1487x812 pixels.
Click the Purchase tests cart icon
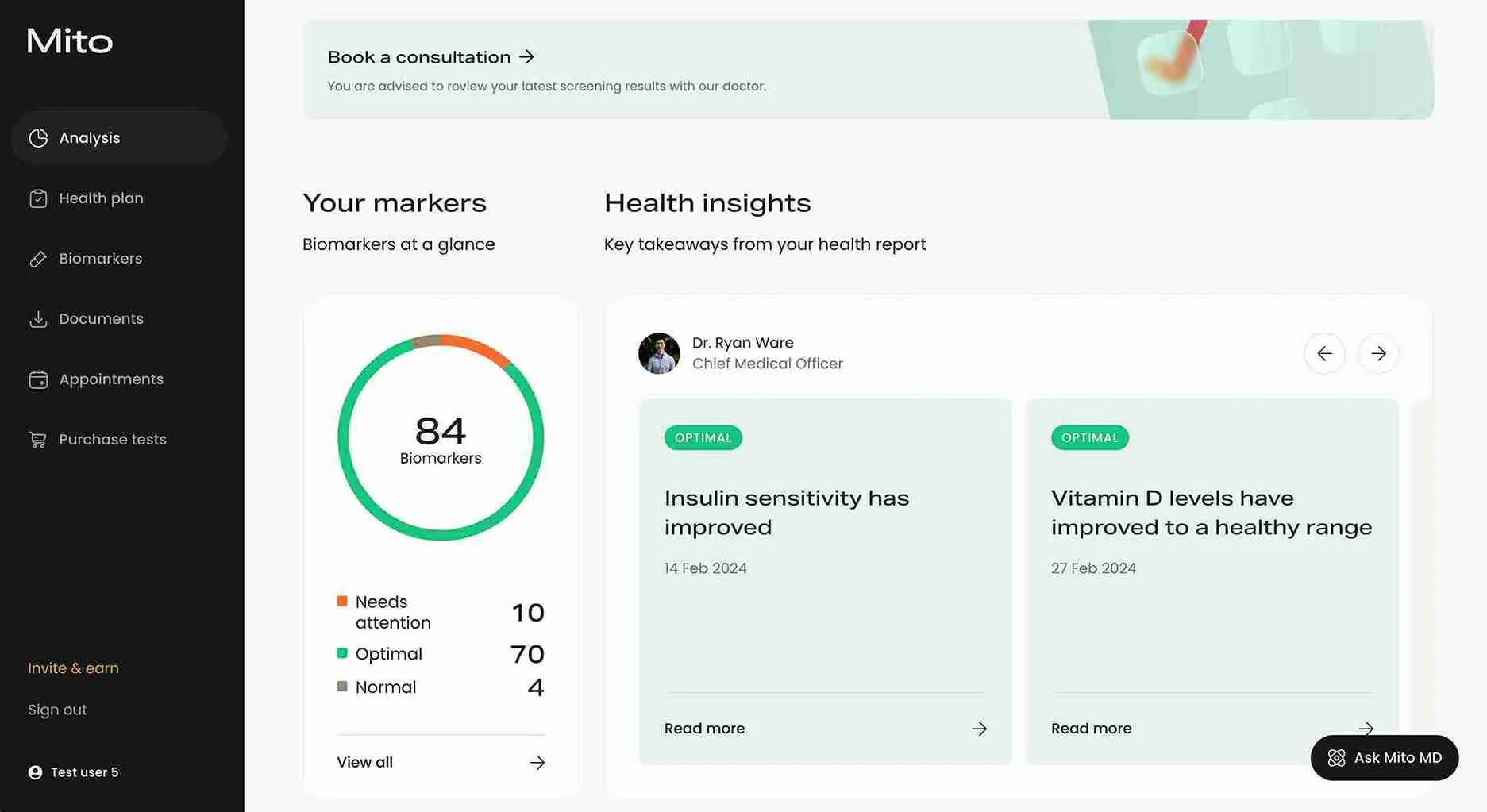tap(38, 440)
